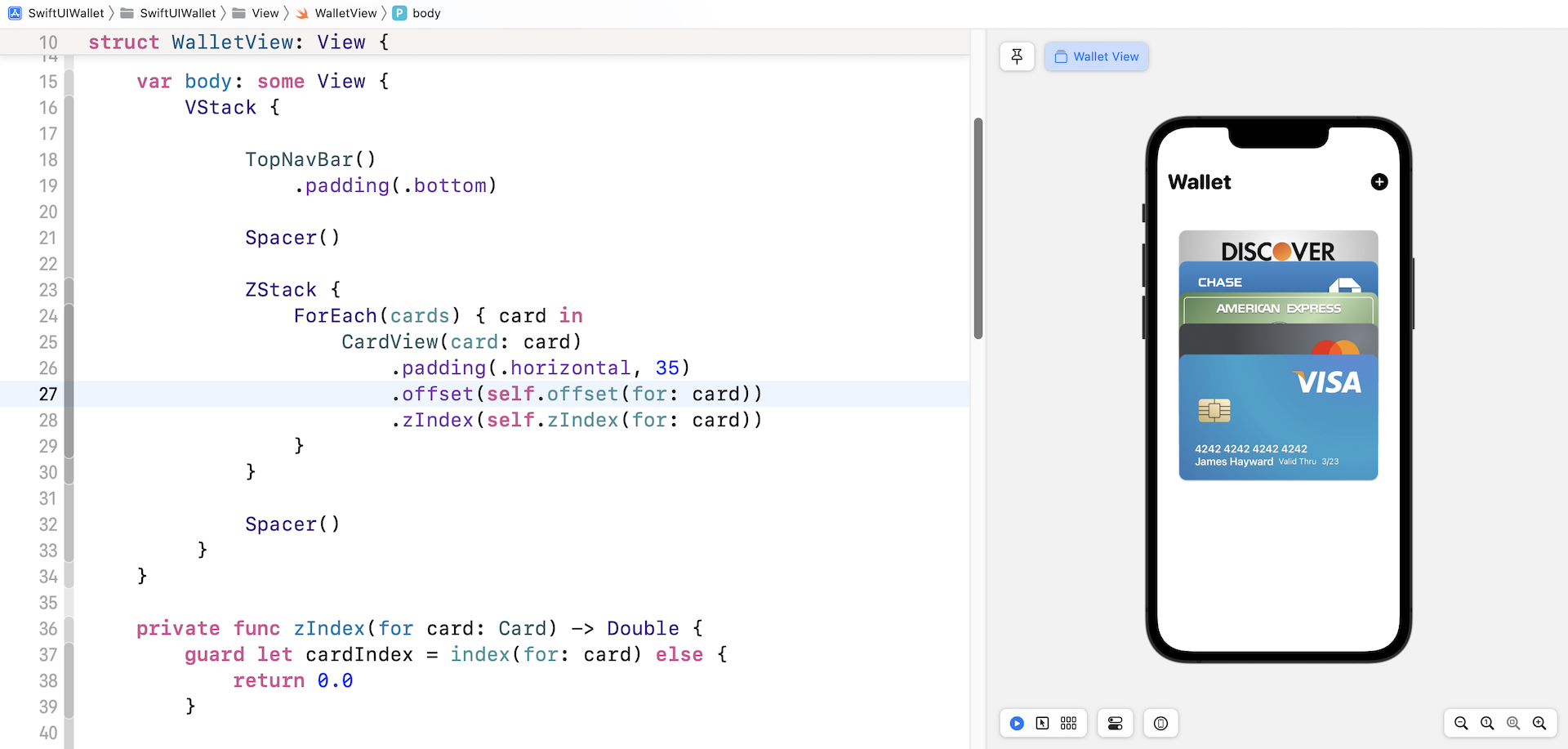Click the Live preview play button
Image resolution: width=1568 pixels, height=749 pixels.
coord(1017,723)
